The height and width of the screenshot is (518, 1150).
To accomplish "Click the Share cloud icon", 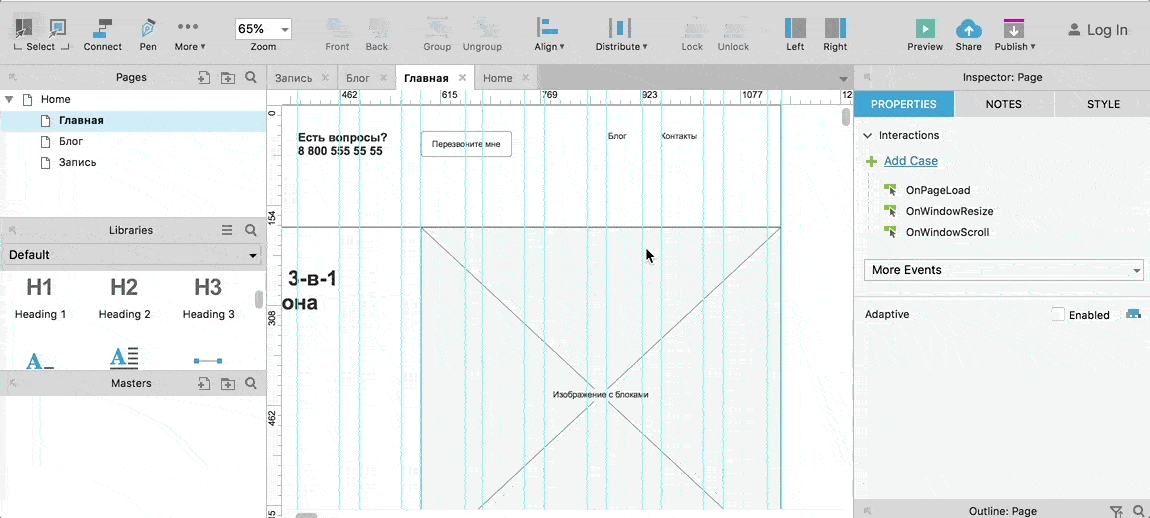I will click(x=968, y=29).
